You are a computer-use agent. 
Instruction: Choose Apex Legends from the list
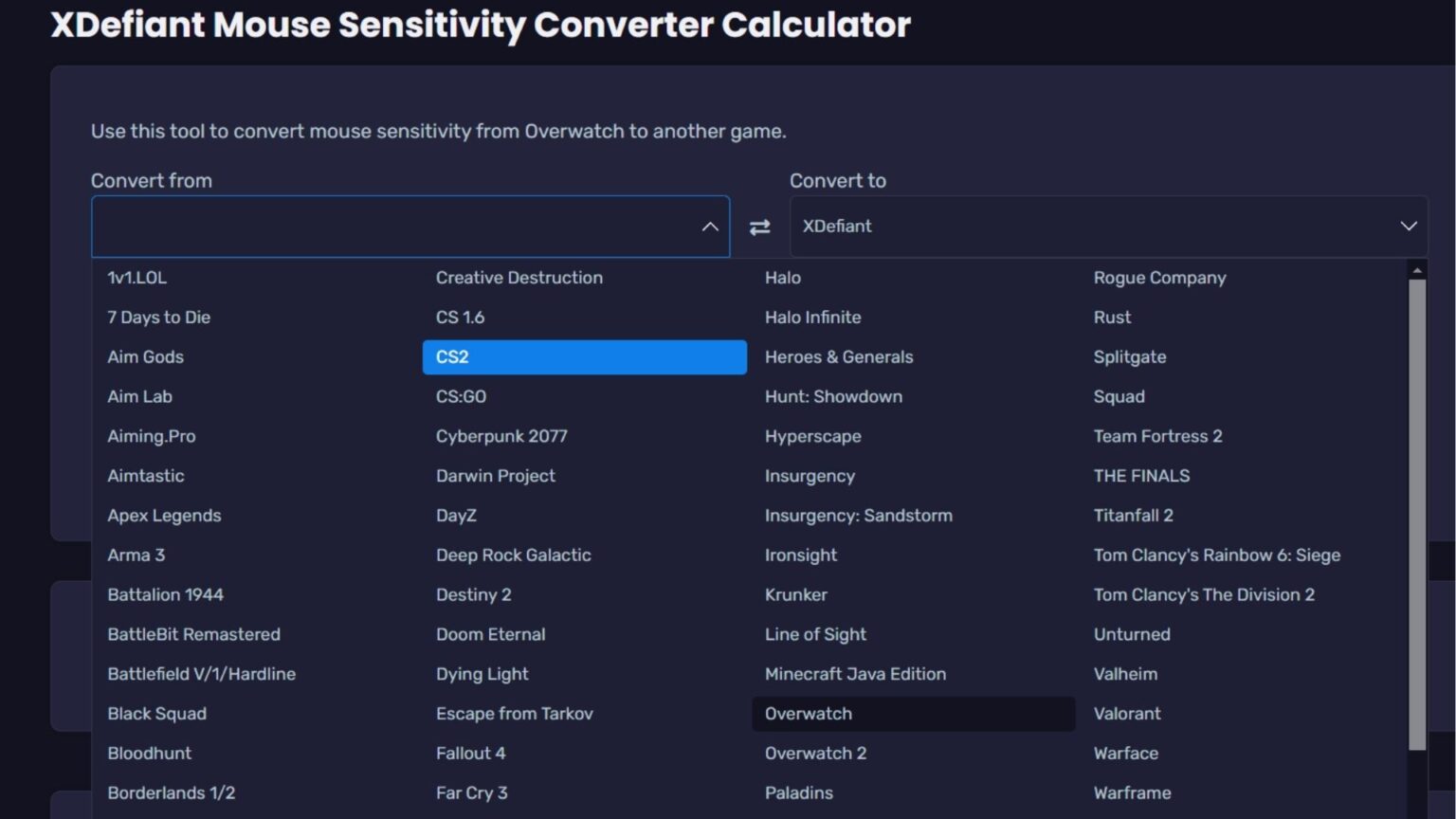coord(163,516)
